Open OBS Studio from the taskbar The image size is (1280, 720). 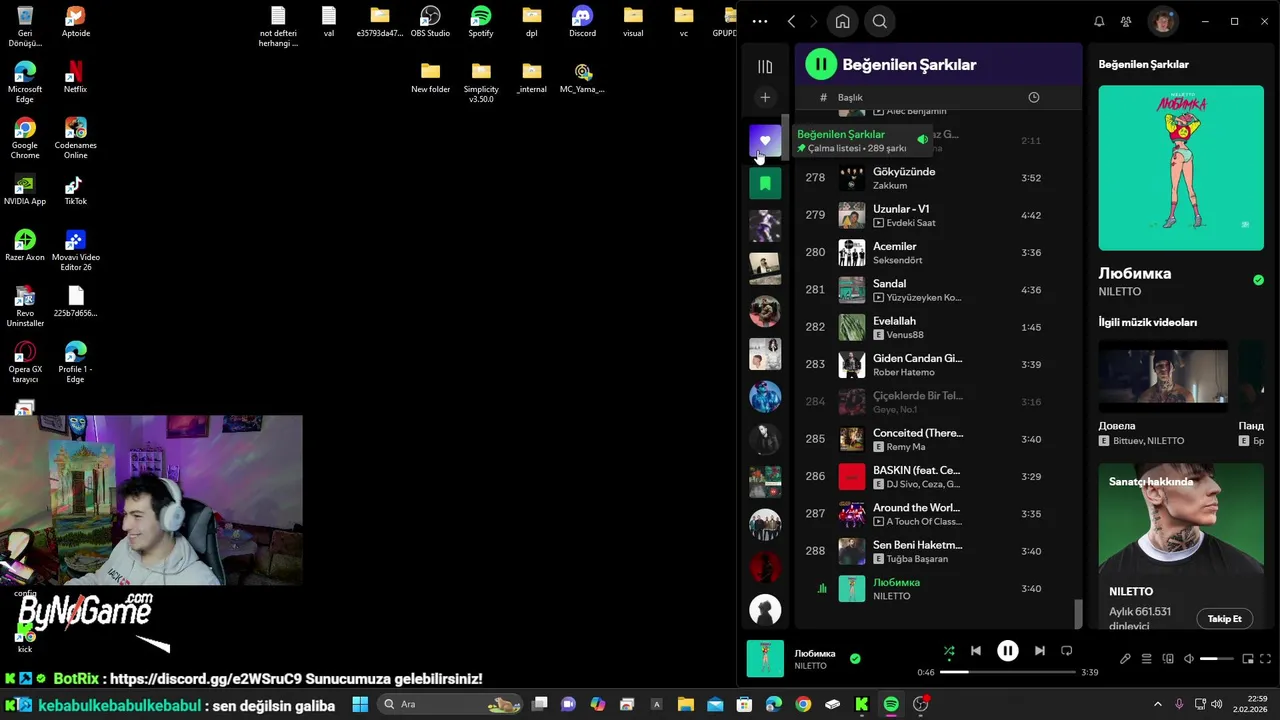921,704
